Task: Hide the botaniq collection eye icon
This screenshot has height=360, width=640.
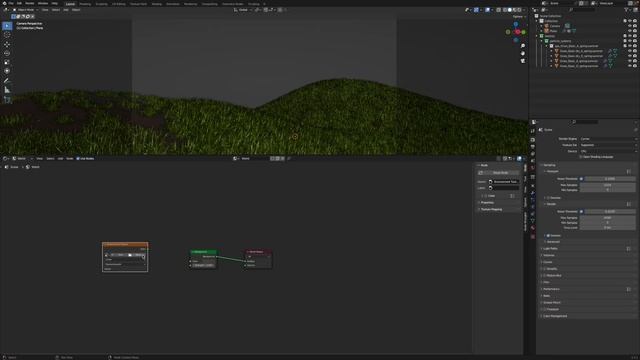Action: (630, 36)
